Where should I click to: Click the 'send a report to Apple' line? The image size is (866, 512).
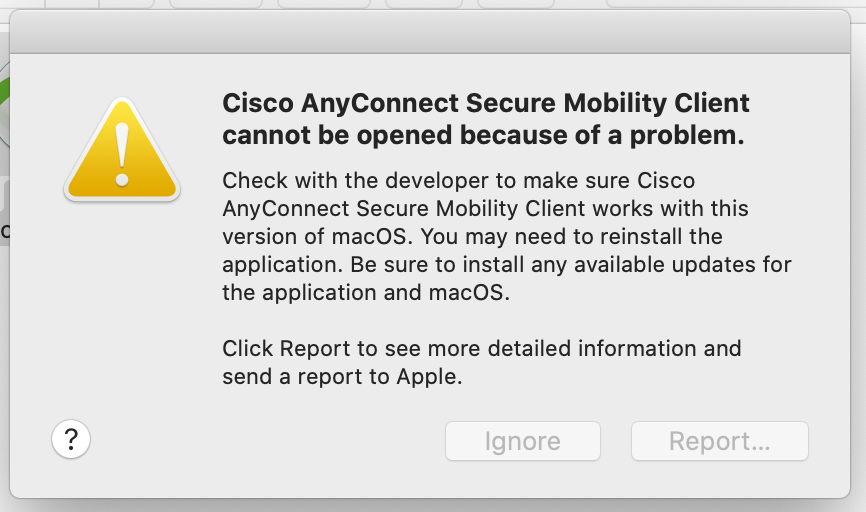tap(342, 377)
